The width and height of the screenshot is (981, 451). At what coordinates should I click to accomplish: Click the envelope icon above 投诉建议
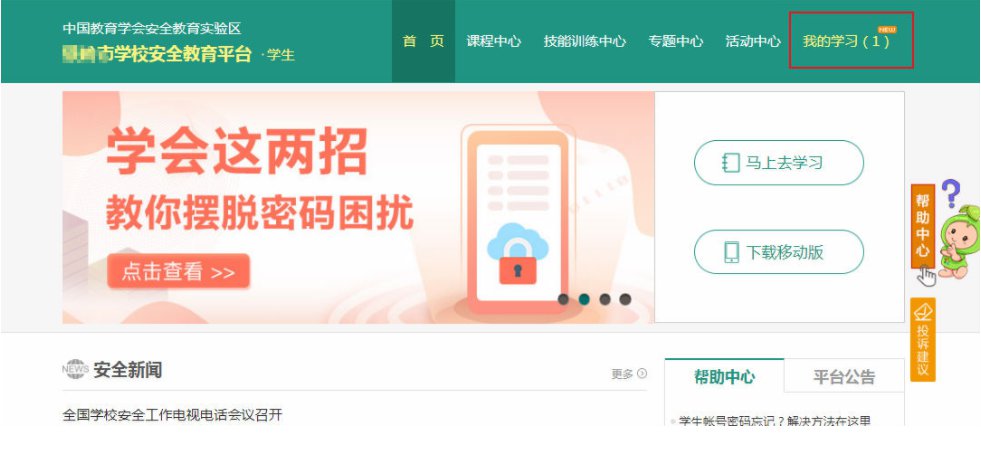point(923,311)
